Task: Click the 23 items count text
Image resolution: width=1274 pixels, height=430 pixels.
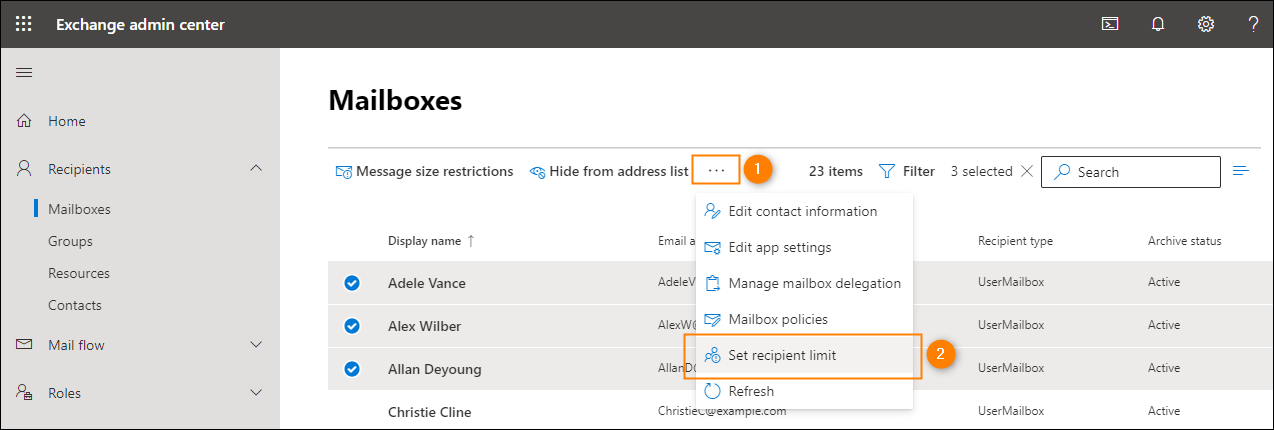Action: pyautogui.click(x=836, y=172)
